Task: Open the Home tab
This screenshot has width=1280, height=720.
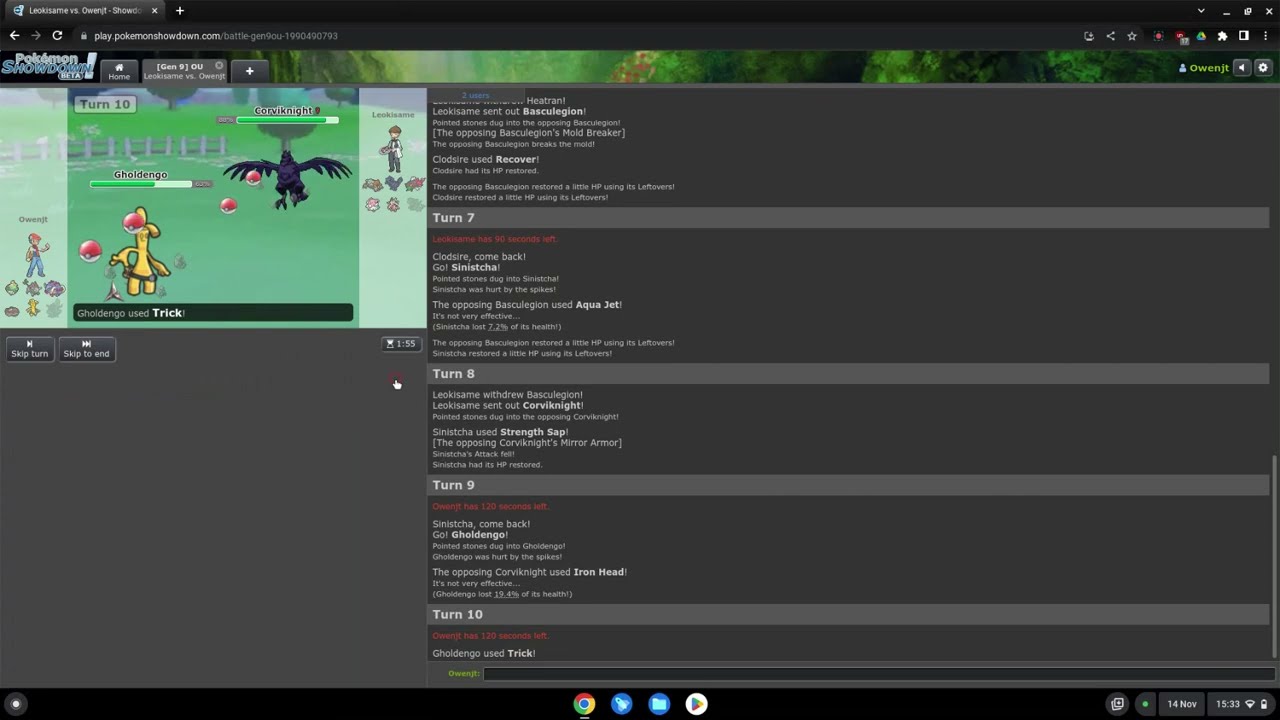Action: coord(119,71)
